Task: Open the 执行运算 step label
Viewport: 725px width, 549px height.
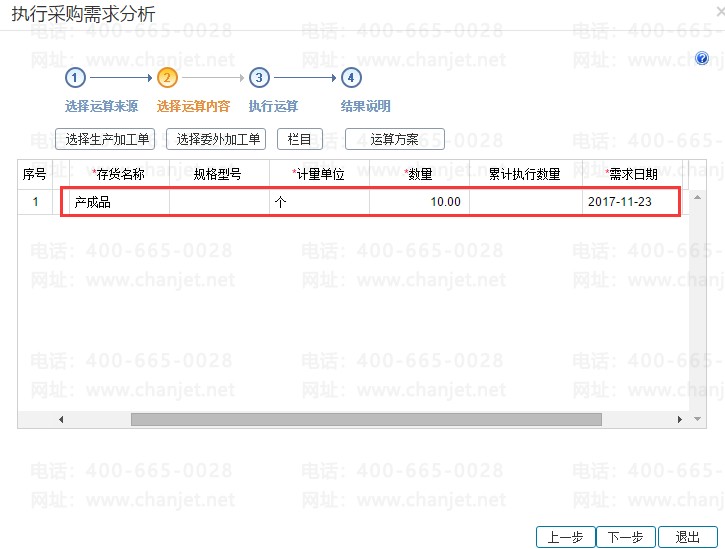Action: coord(273,106)
